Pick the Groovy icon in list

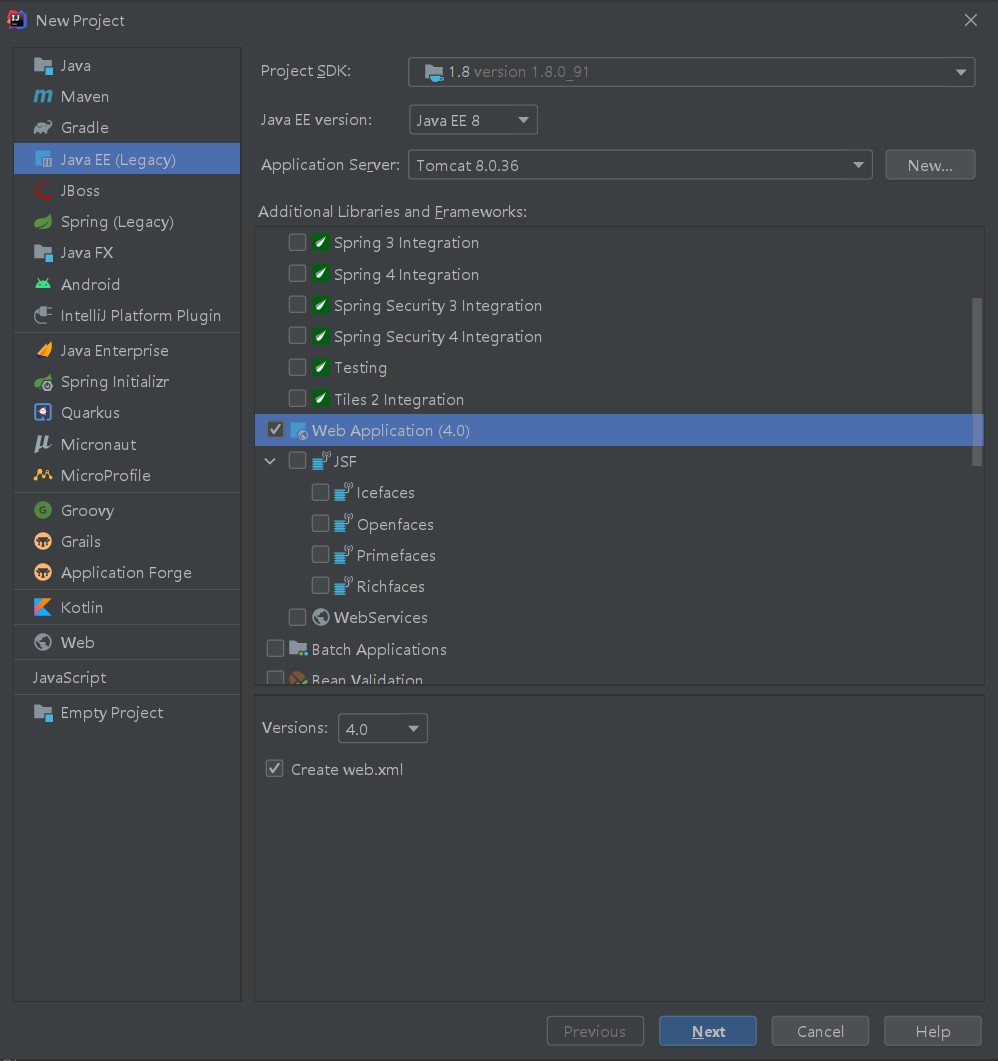[43, 510]
